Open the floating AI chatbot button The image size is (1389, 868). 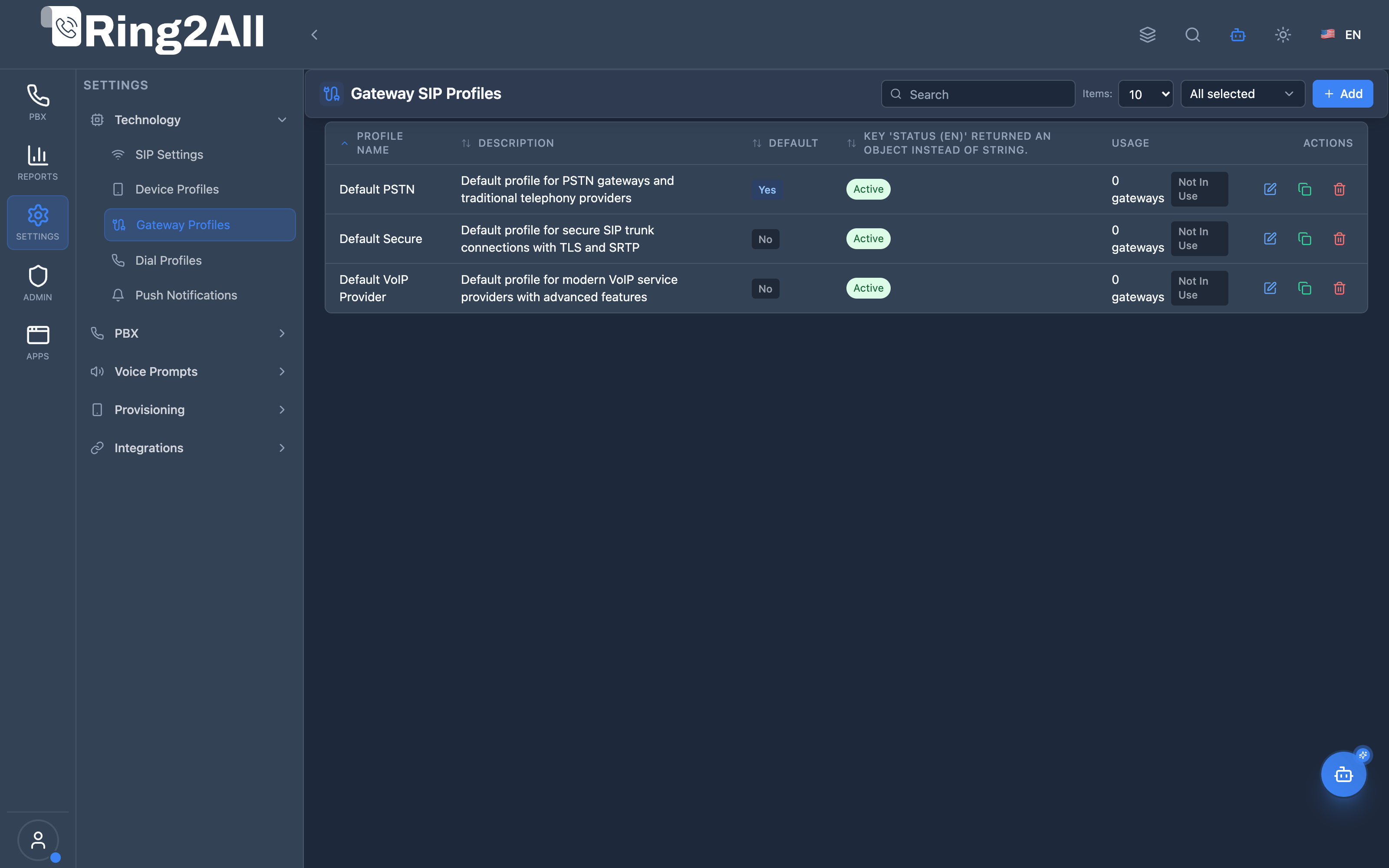(1344, 774)
